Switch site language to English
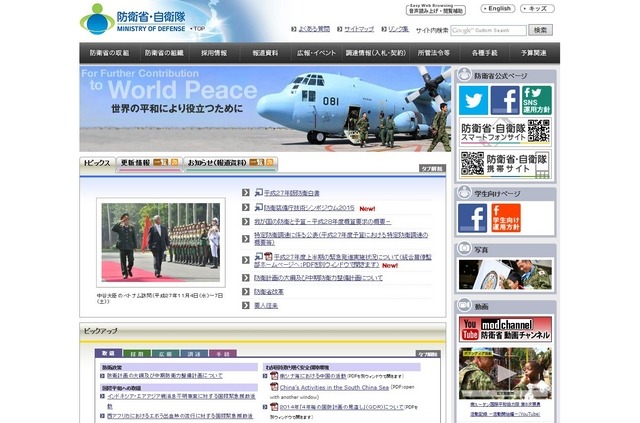The height and width of the screenshot is (423, 640). pos(498,9)
